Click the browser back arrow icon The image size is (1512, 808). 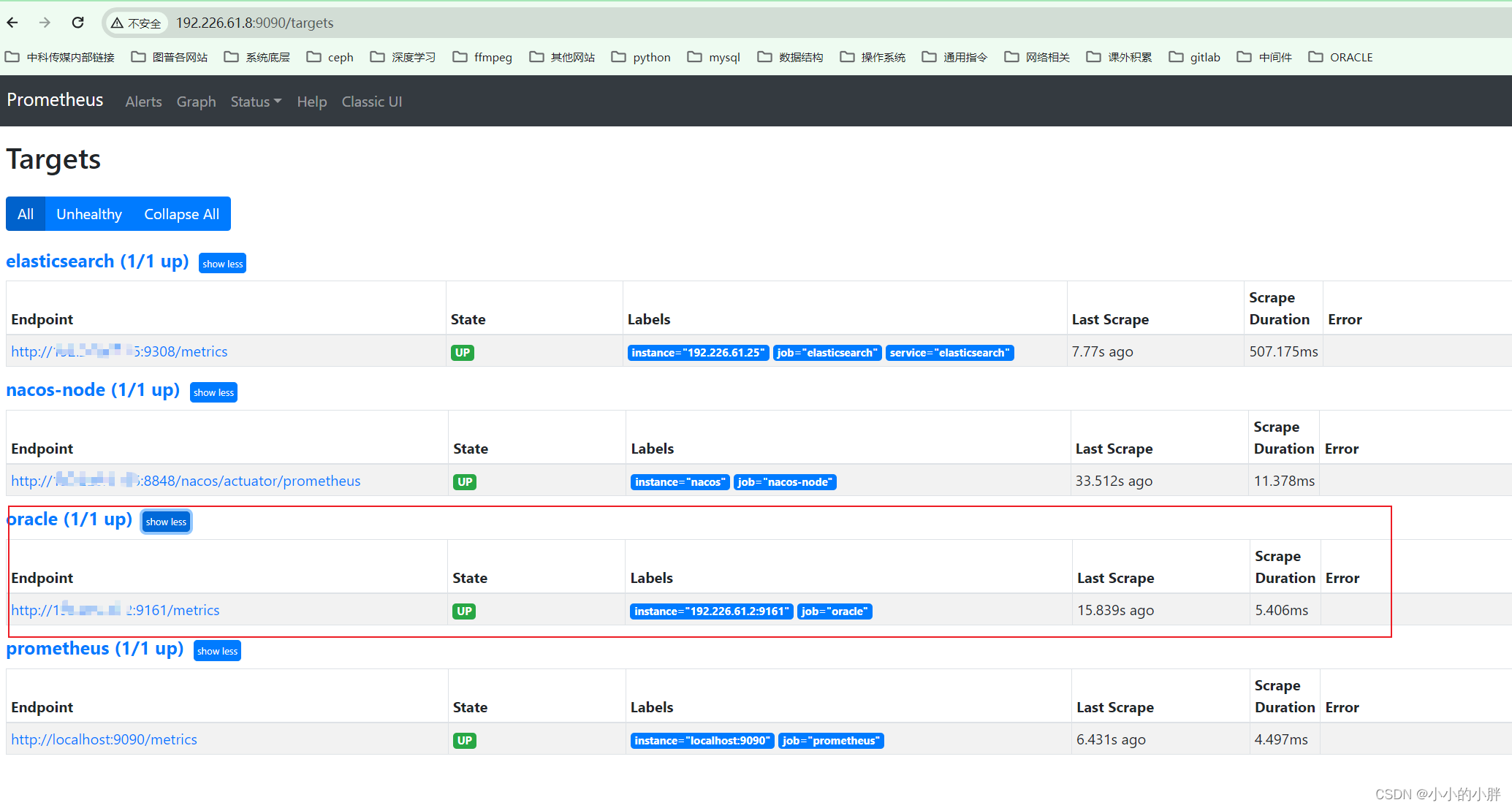[x=12, y=23]
